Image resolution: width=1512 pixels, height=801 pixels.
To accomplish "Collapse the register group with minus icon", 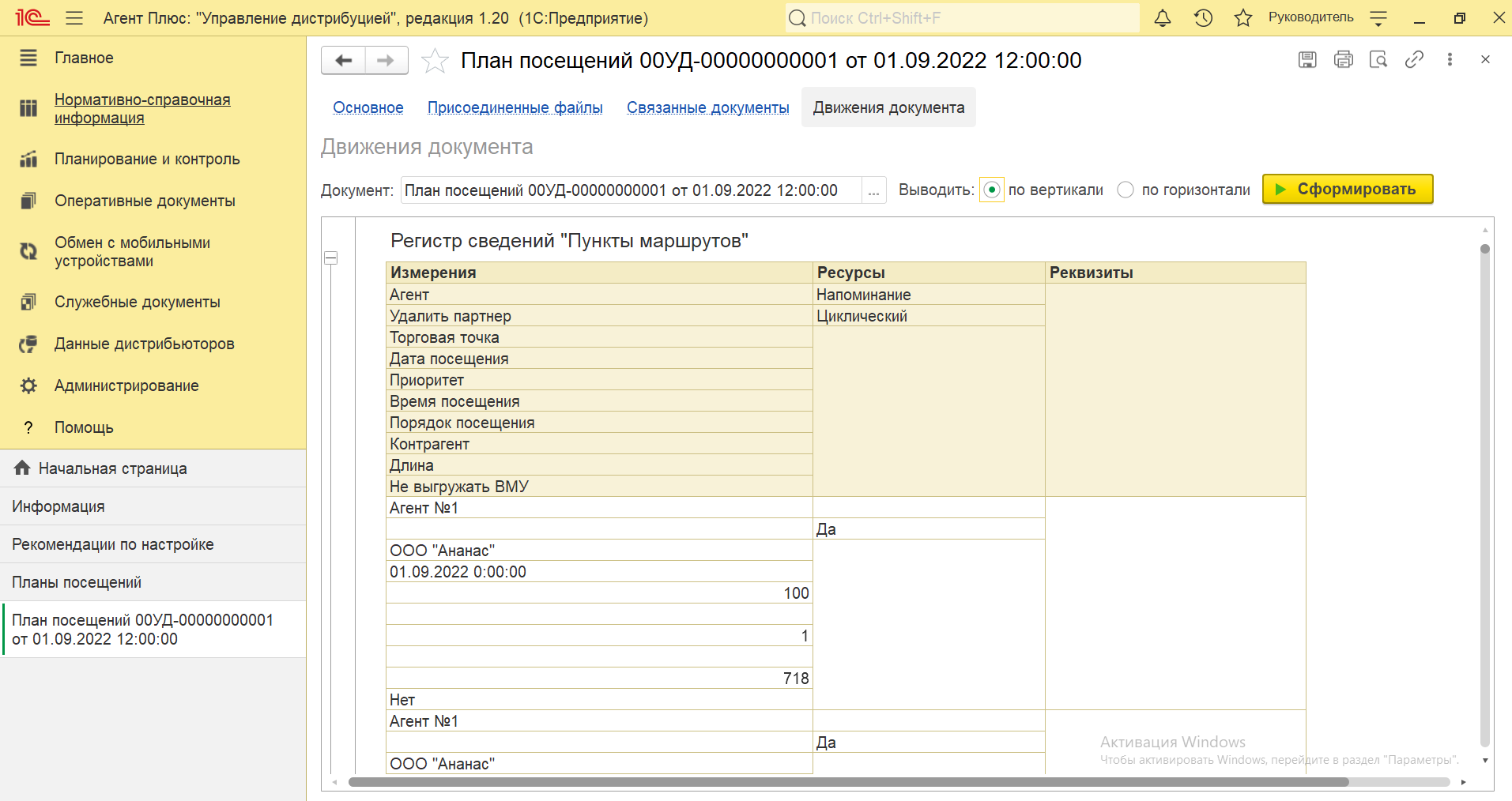I will click(331, 258).
